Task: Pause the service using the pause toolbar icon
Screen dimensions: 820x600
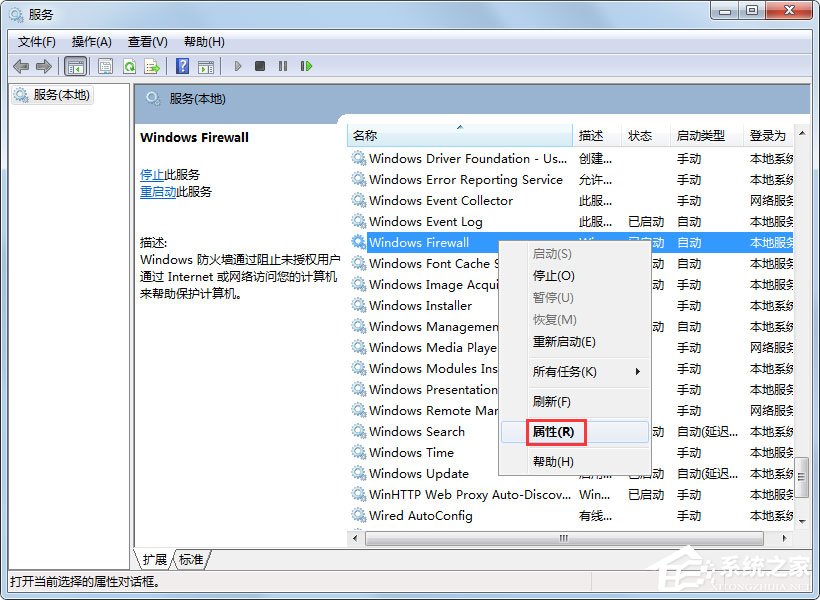Action: click(x=281, y=66)
